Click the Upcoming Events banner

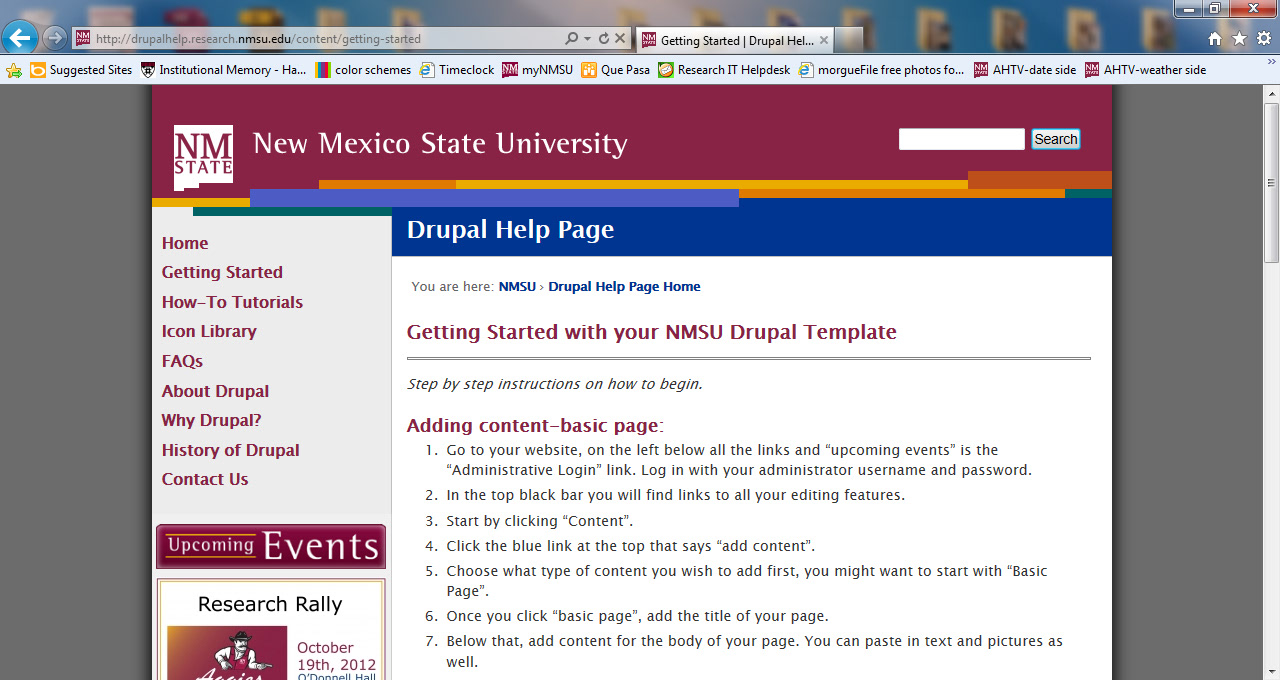tap(271, 547)
